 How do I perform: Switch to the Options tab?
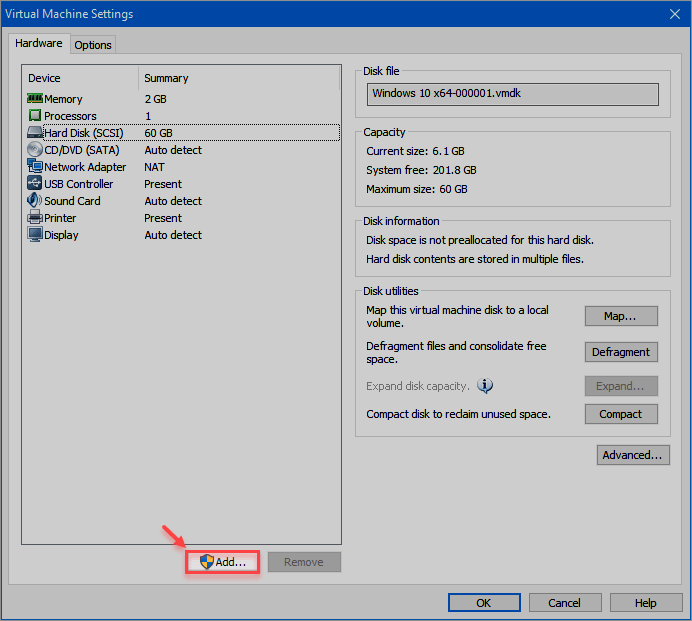pos(93,45)
